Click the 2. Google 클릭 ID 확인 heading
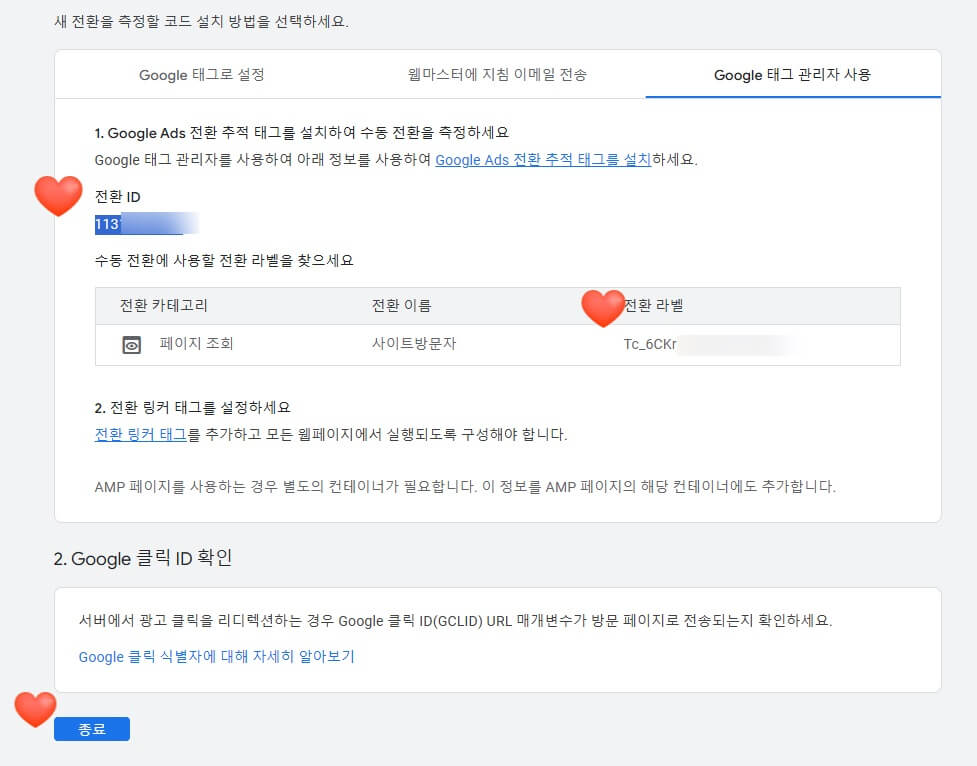 (143, 558)
